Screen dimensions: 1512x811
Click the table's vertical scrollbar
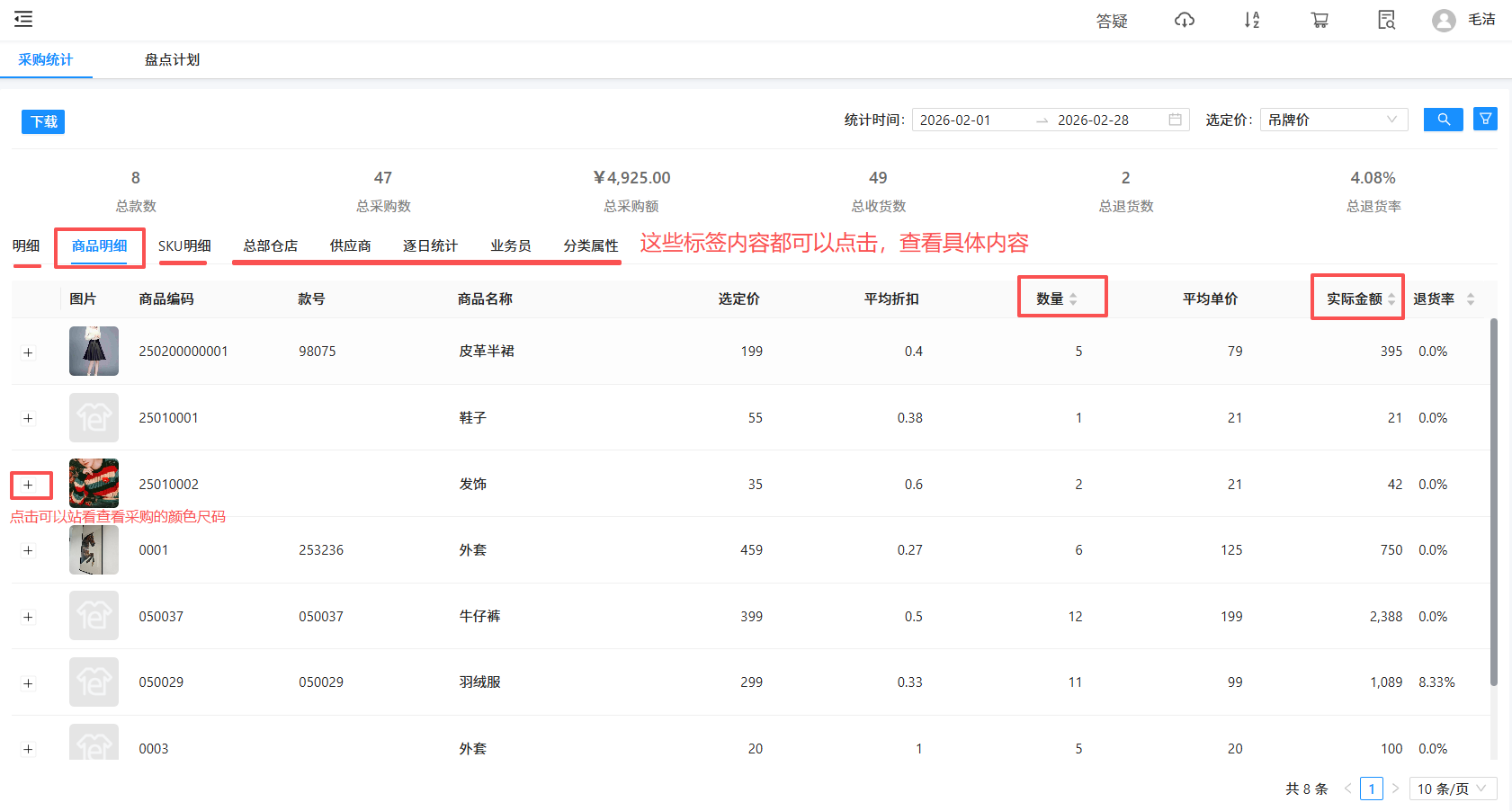pos(1493,504)
